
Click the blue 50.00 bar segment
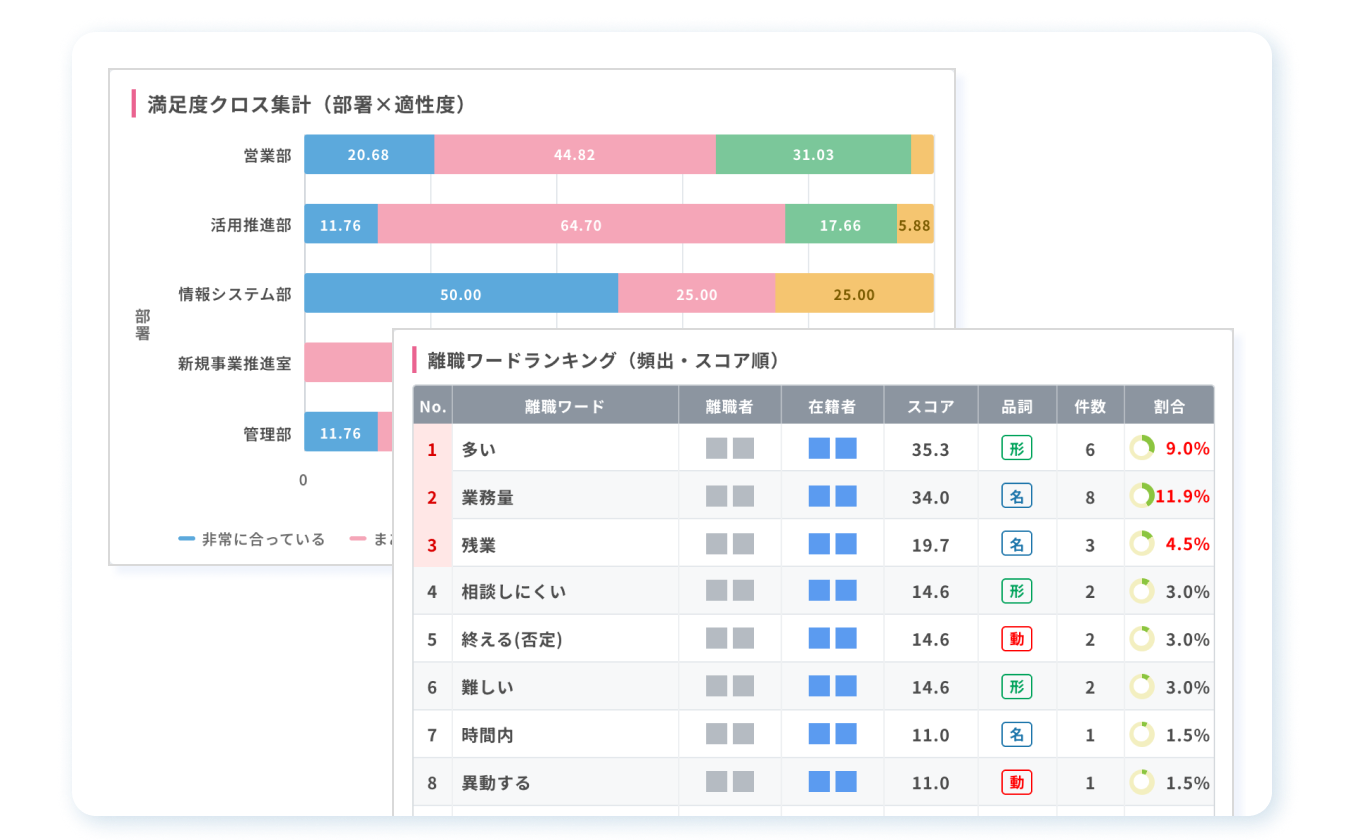(461, 293)
